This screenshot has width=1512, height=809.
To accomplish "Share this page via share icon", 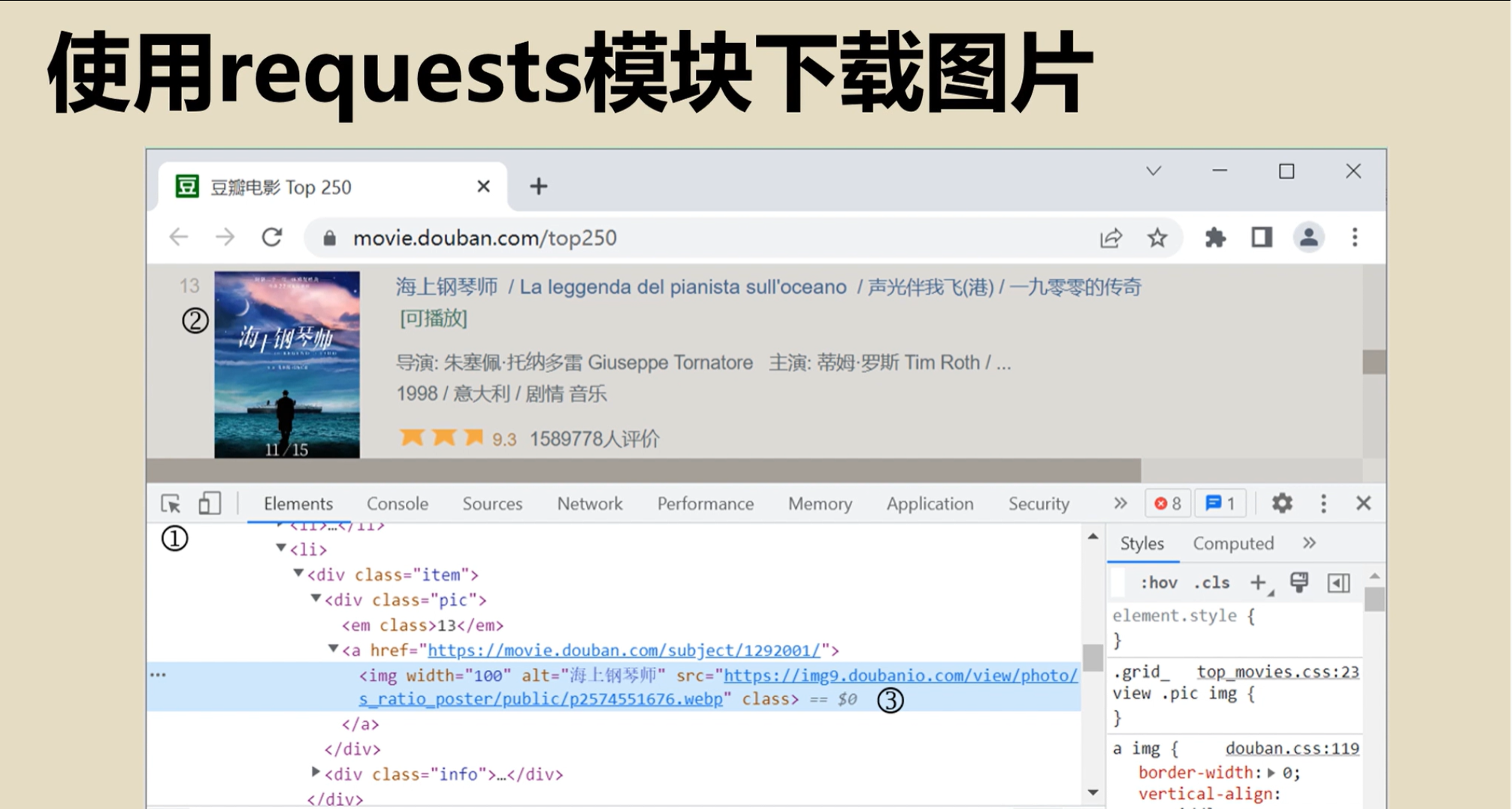I will click(x=1111, y=238).
